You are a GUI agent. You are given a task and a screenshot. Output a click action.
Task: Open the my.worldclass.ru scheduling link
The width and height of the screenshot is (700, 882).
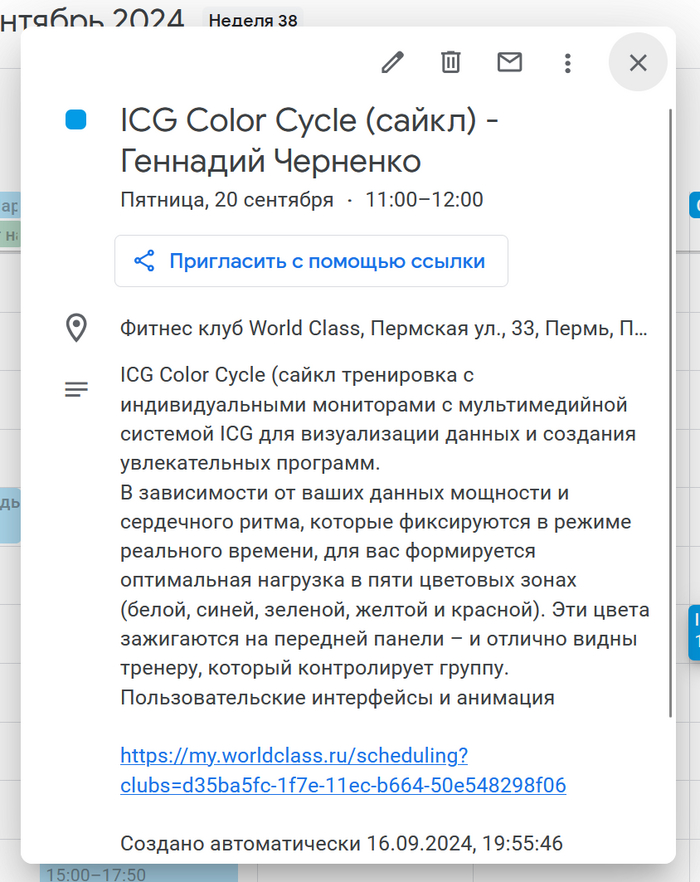click(343, 770)
